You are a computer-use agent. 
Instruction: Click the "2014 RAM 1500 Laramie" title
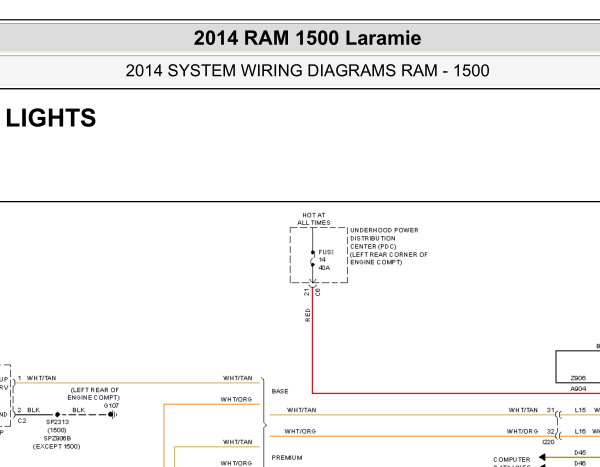tap(307, 38)
